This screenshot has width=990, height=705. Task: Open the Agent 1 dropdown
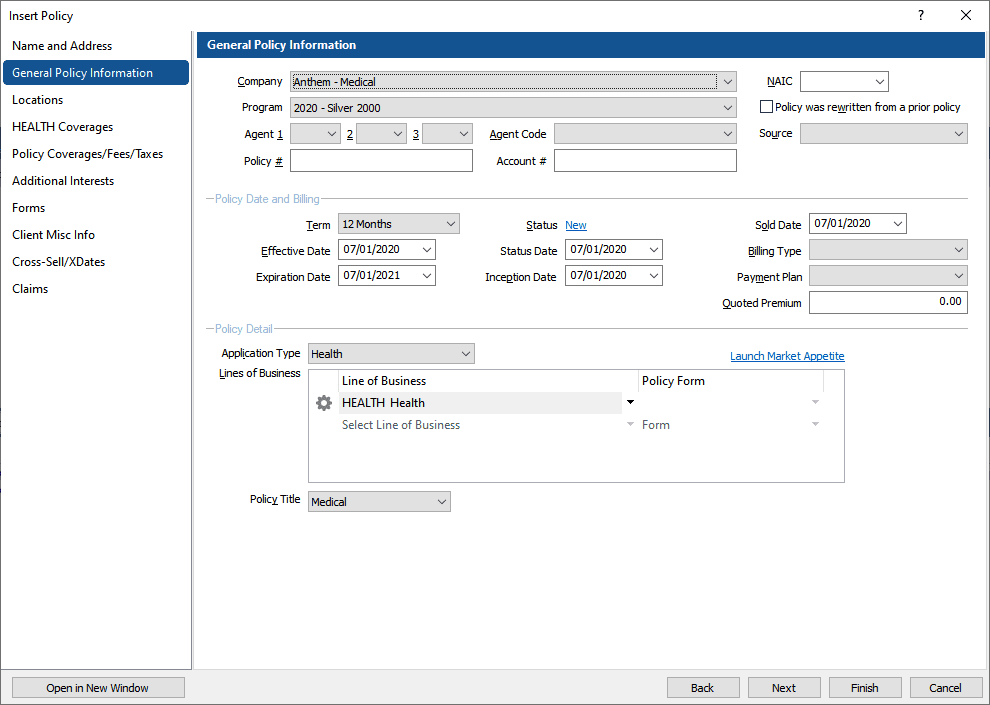pos(332,134)
